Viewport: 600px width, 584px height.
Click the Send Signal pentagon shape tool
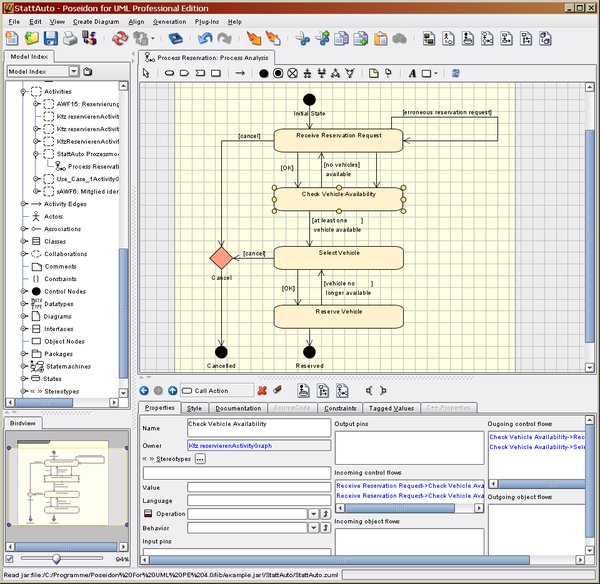[x=184, y=73]
